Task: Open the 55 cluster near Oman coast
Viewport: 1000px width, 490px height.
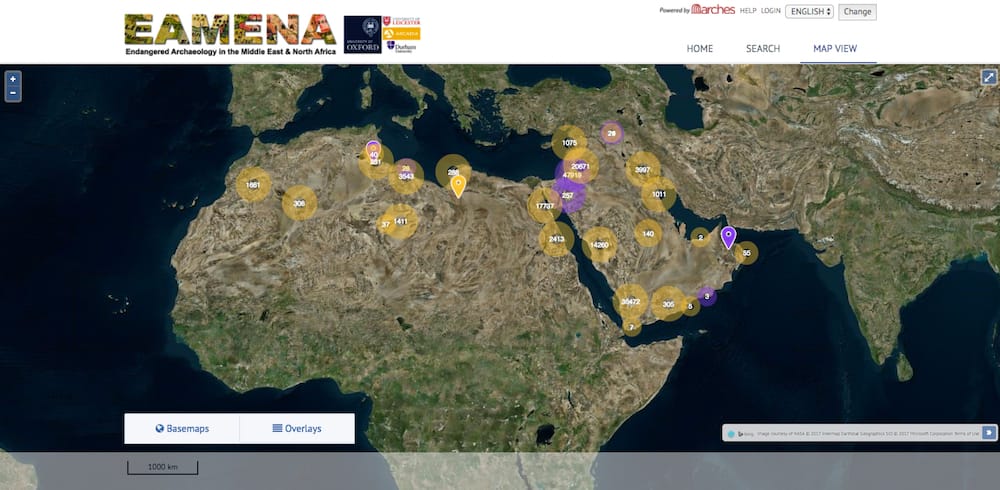Action: coord(746,253)
